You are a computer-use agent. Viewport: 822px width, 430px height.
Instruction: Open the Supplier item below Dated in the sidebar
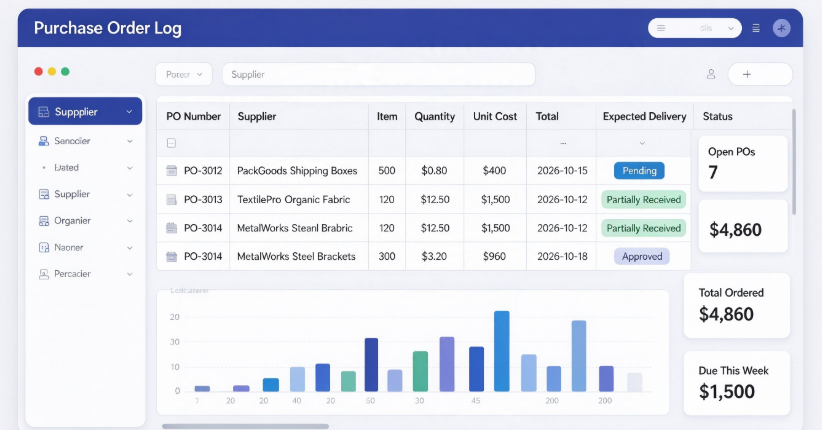(x=85, y=194)
